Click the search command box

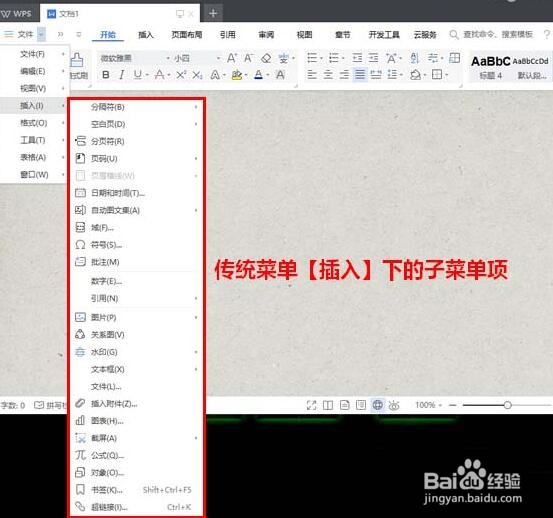[491, 35]
